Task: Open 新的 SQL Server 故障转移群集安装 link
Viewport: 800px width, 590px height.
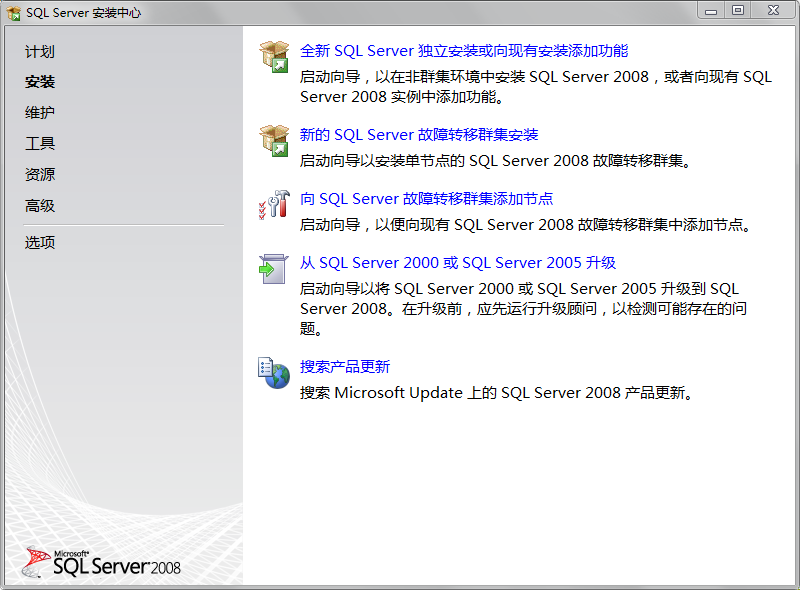Action: [419, 135]
